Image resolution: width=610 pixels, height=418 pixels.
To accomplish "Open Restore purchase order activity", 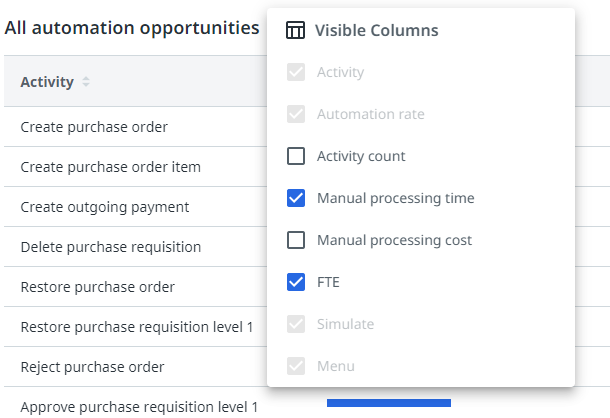I will [97, 287].
